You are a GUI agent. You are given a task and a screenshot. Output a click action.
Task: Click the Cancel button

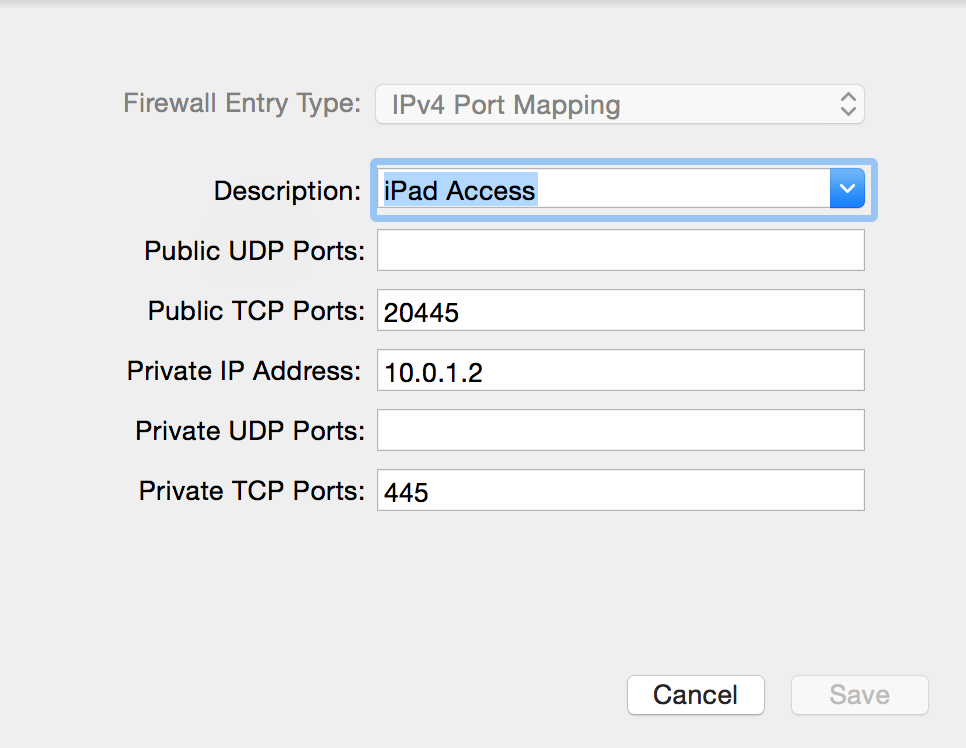(x=695, y=695)
